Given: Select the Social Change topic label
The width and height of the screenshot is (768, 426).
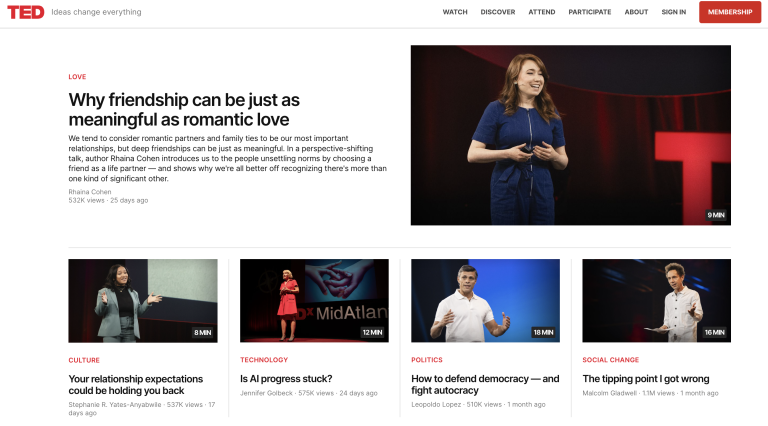Looking at the screenshot, I should click(610, 360).
